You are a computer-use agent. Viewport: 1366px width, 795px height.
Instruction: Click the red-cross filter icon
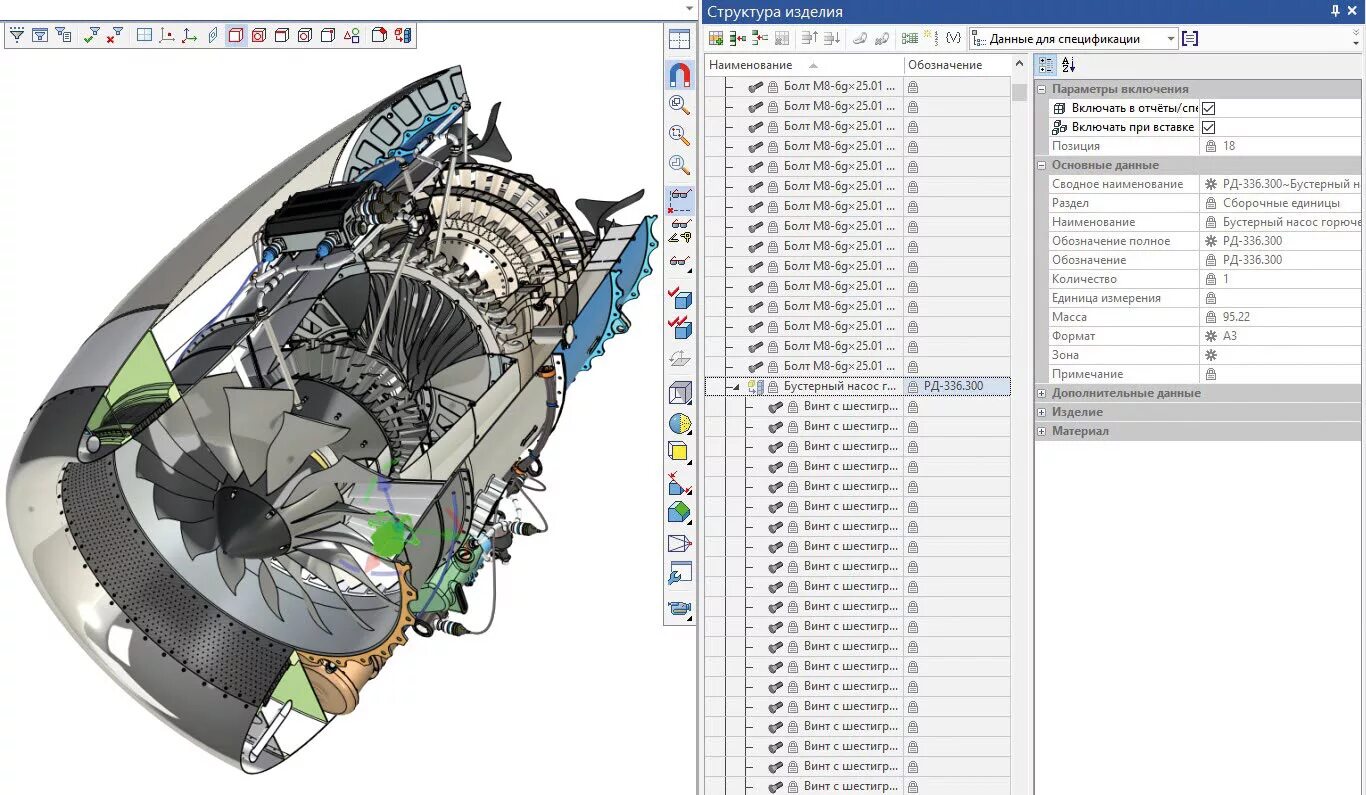pos(115,35)
